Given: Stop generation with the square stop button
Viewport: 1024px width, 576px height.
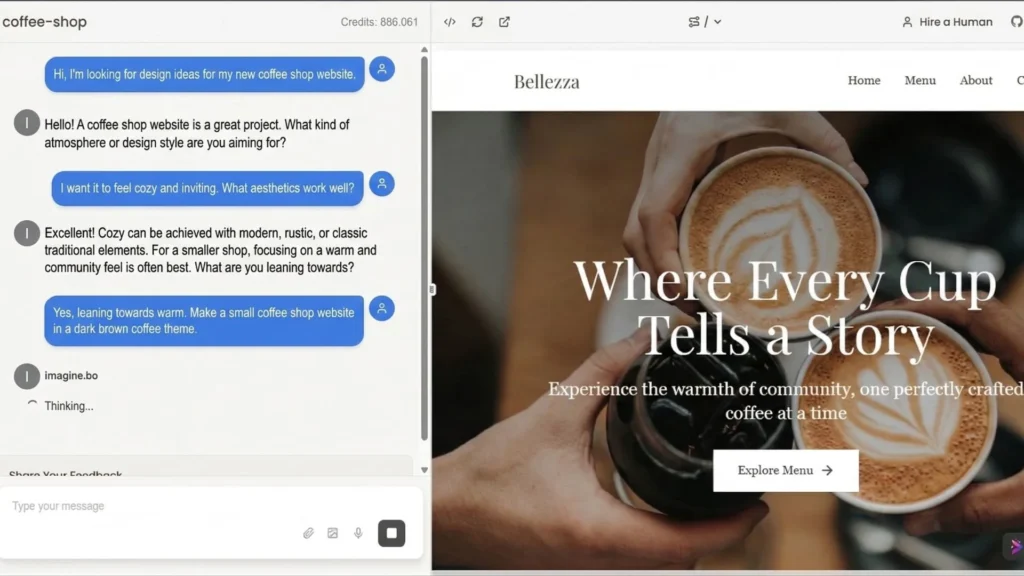Looking at the screenshot, I should click(x=391, y=533).
